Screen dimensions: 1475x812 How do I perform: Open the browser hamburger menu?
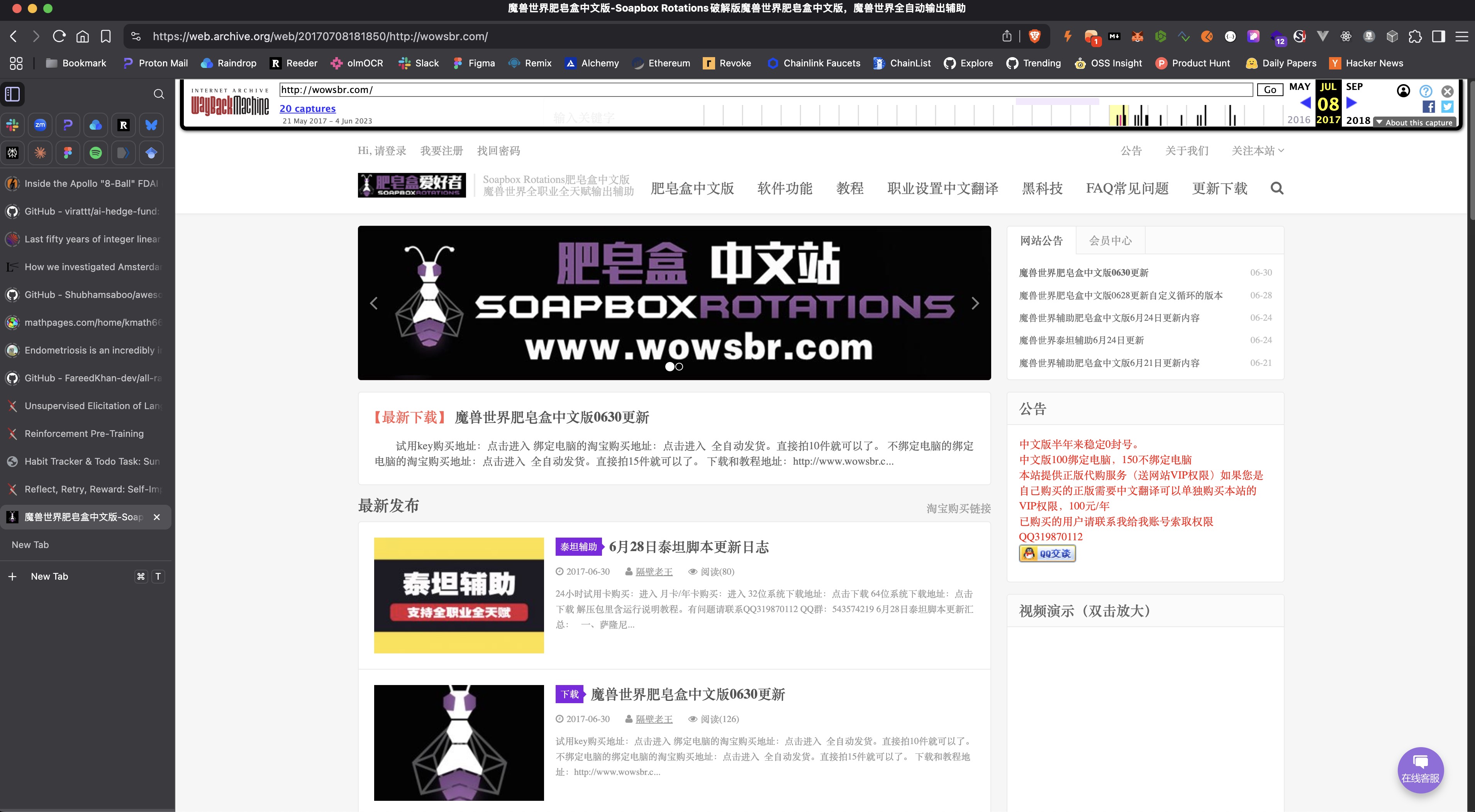point(1462,36)
